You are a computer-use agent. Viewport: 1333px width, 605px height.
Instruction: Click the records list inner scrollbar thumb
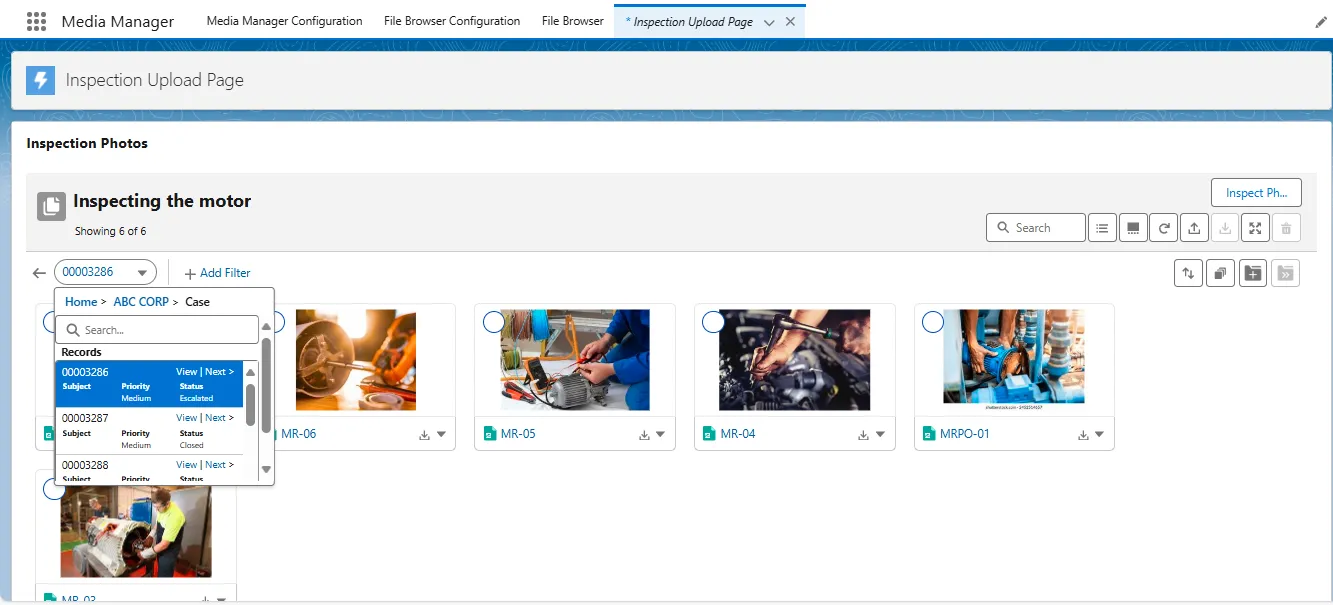click(250, 404)
